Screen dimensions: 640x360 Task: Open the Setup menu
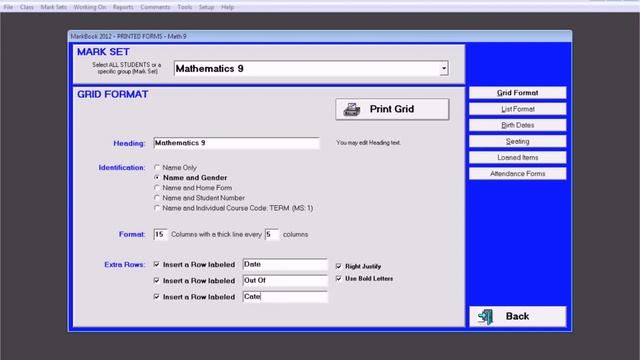pyautogui.click(x=206, y=7)
